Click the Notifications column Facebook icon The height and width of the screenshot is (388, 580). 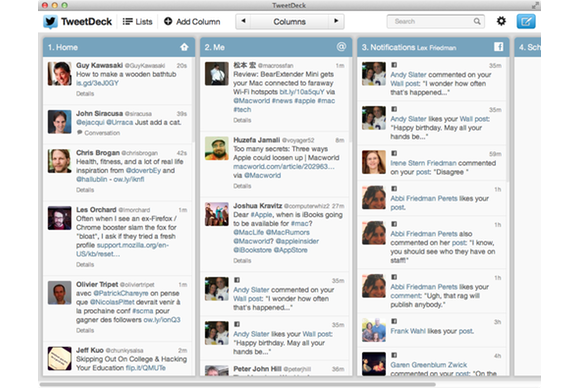499,47
